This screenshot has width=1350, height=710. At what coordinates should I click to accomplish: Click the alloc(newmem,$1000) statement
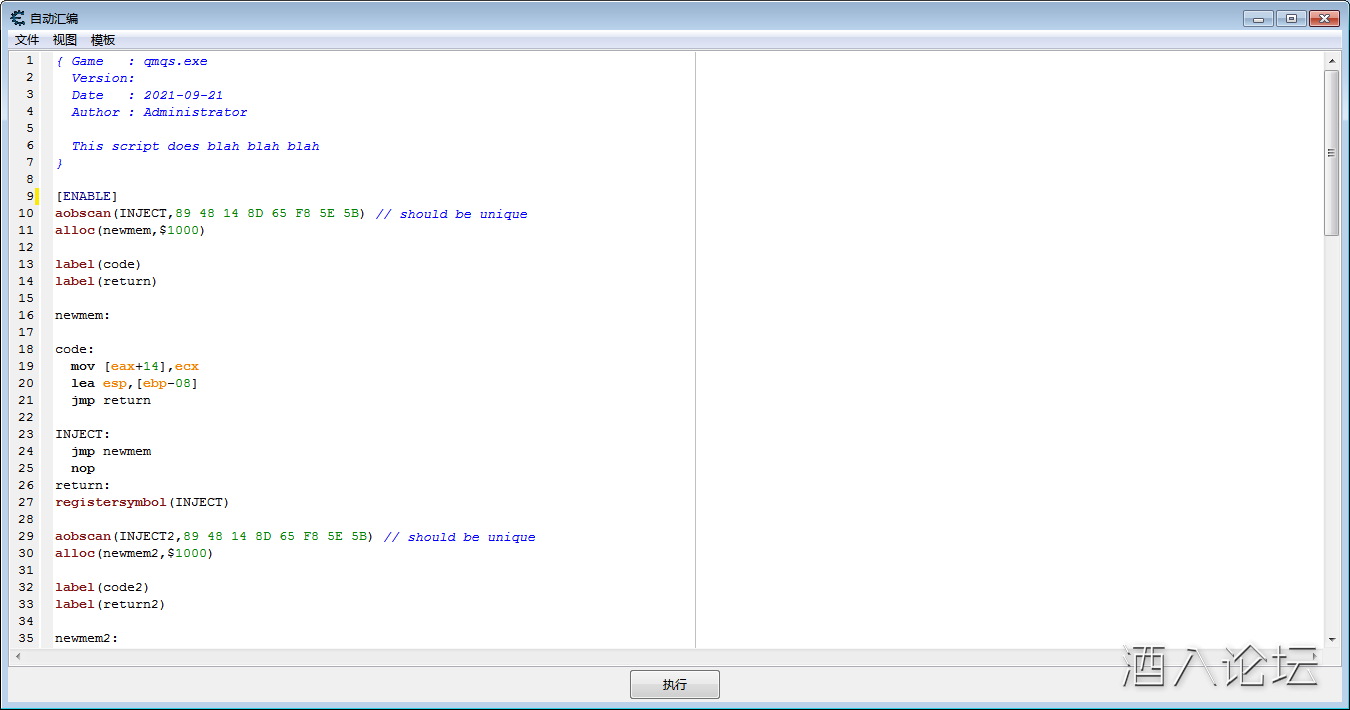pyautogui.click(x=130, y=230)
